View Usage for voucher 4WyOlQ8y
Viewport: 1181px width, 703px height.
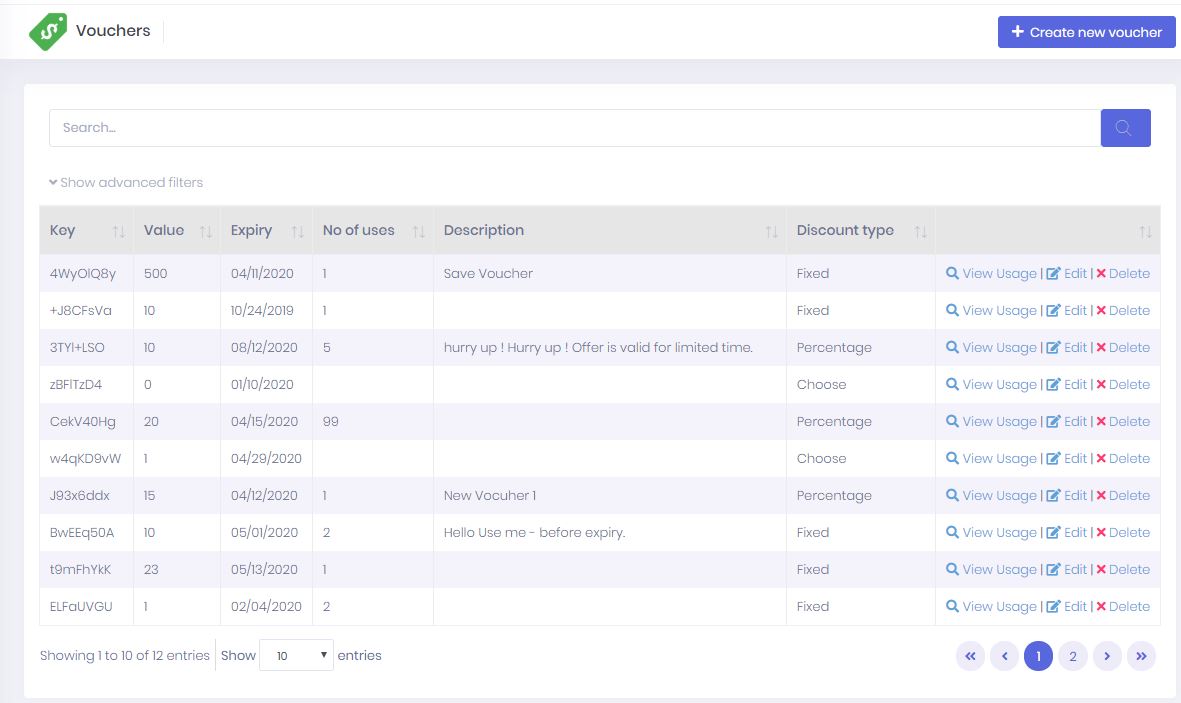[991, 274]
